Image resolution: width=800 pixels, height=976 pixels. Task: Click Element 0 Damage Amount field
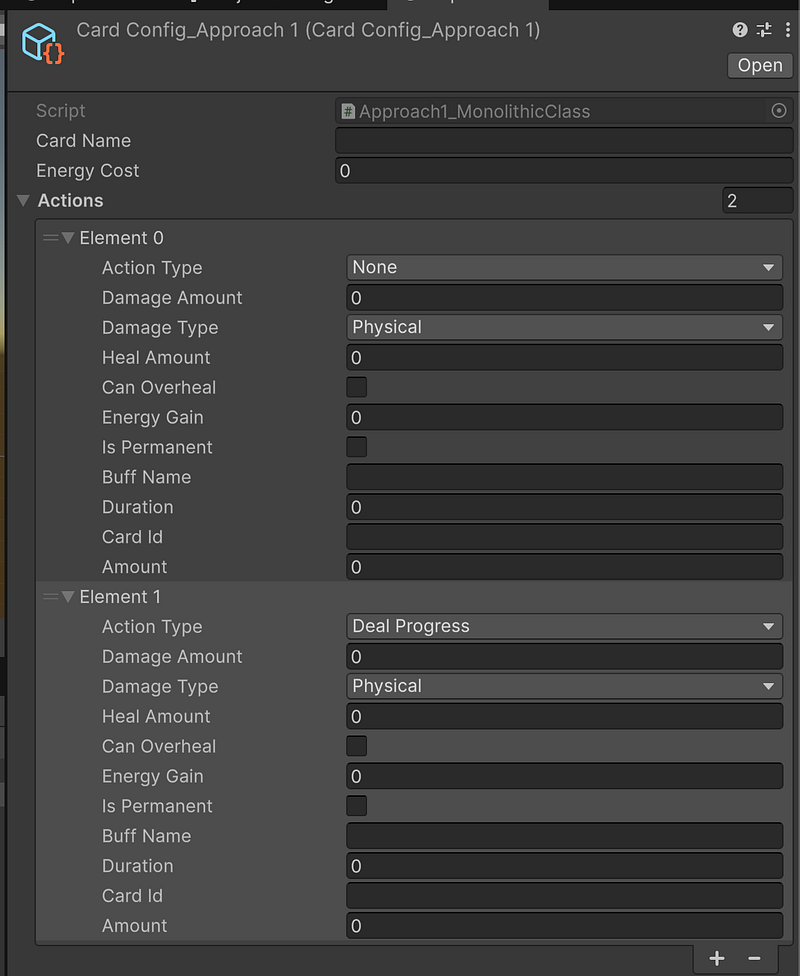[x=564, y=298]
